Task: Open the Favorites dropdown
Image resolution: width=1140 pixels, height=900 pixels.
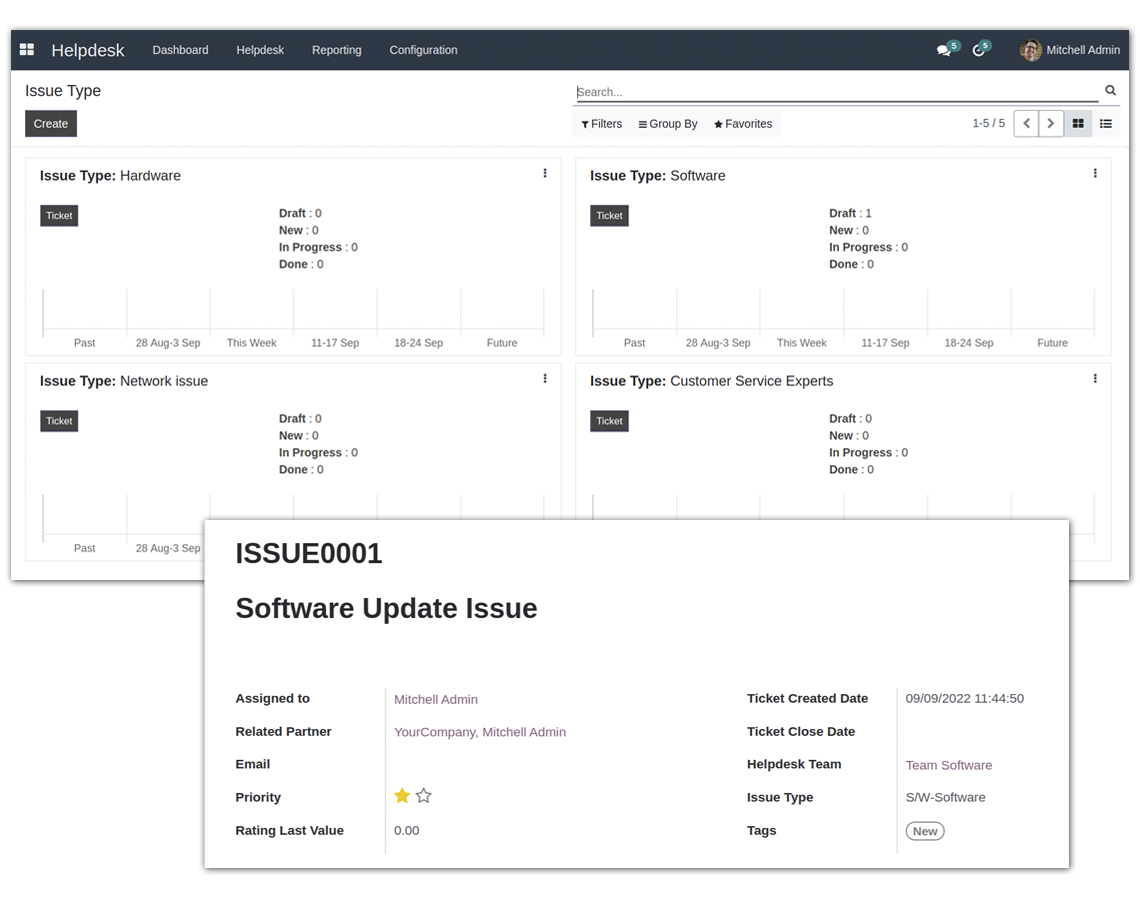Action: [x=743, y=124]
